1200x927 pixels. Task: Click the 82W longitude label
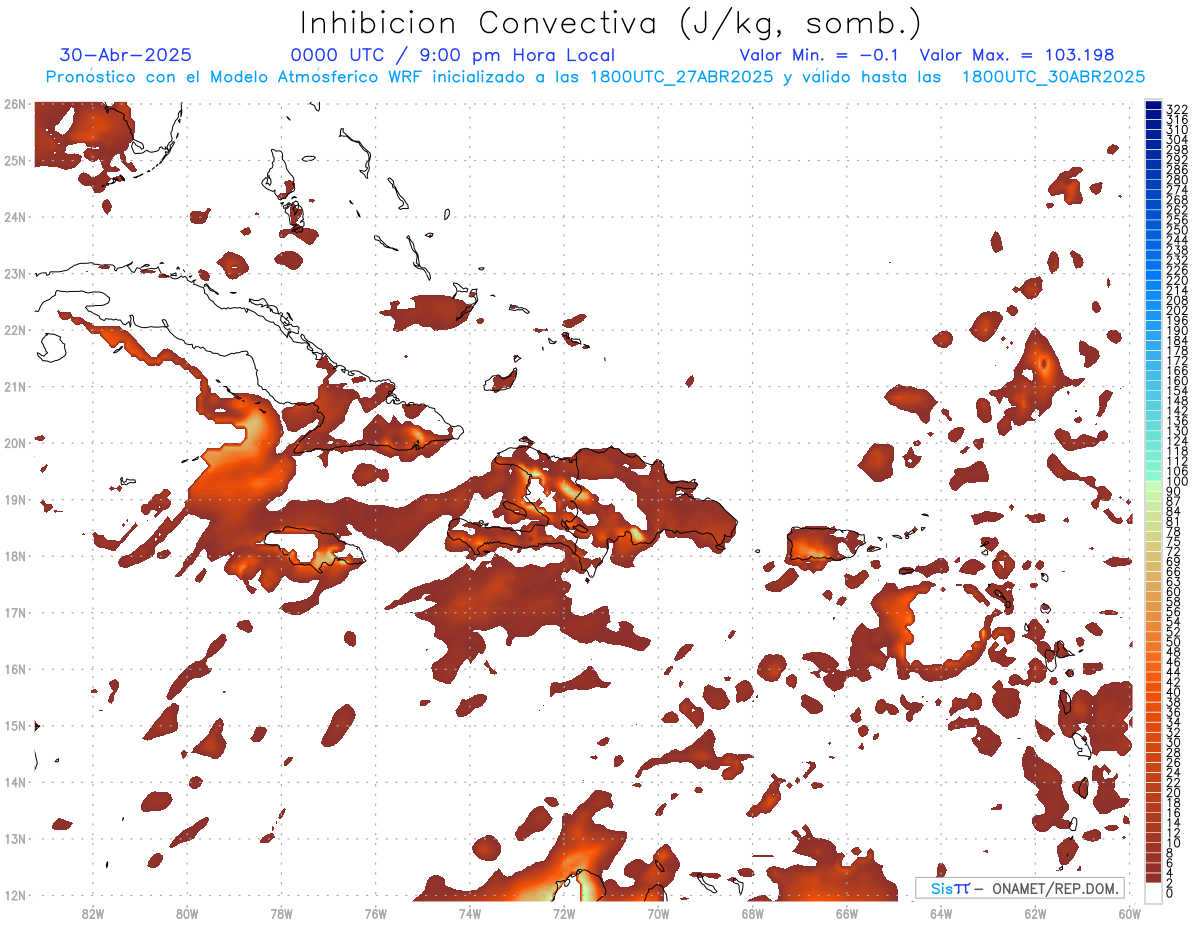(92, 913)
